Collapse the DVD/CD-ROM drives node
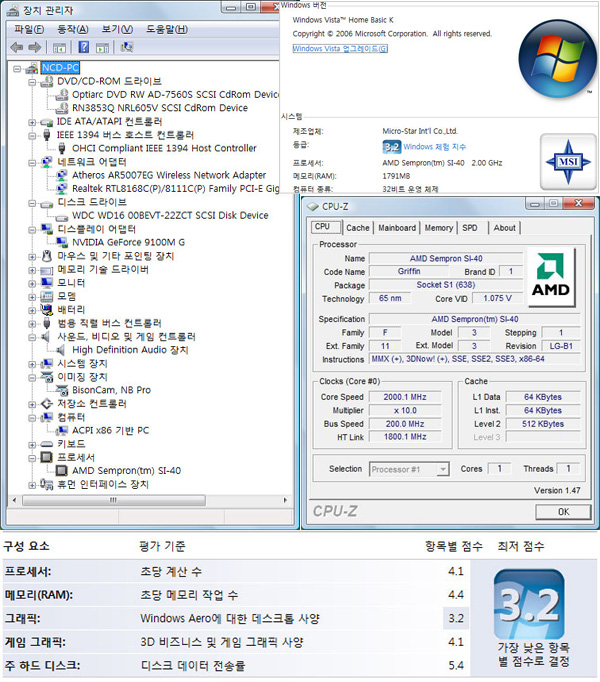The height and width of the screenshot is (682, 600). [32, 82]
